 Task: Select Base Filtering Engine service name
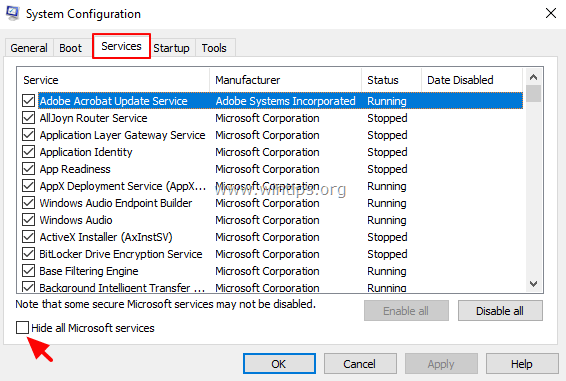89,270
